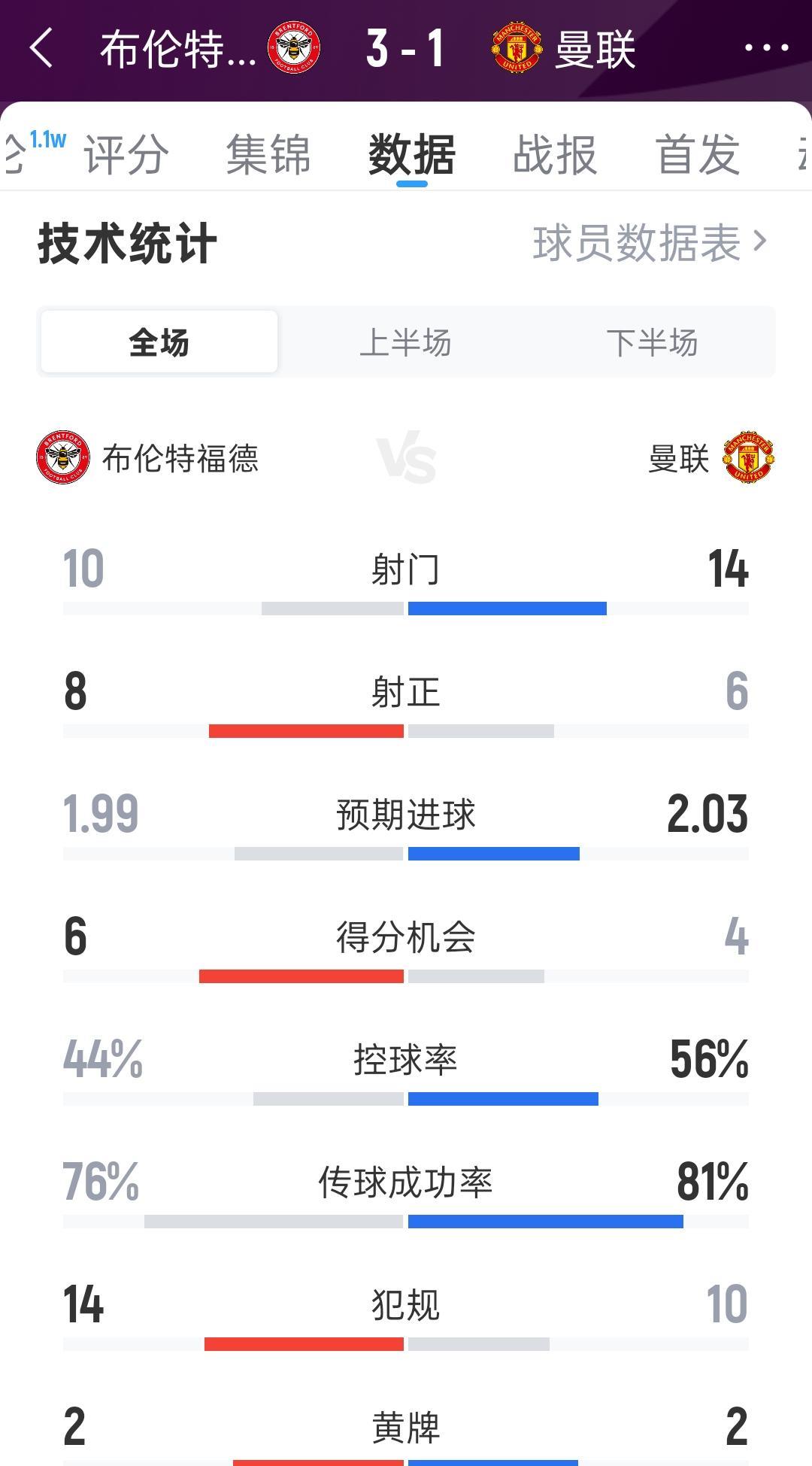Switch stats to 下半场 second half
Viewport: 812px width, 1466px height.
point(652,342)
